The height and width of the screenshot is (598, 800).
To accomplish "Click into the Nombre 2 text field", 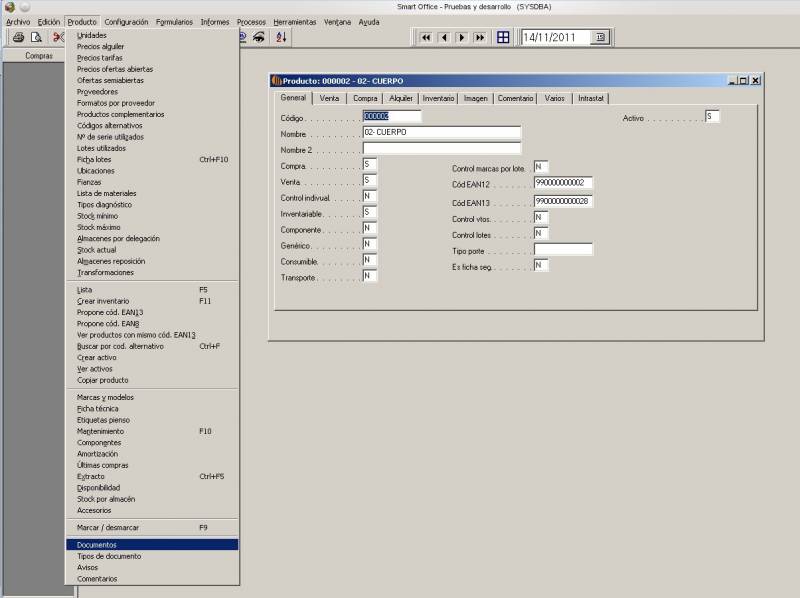I will 441,149.
